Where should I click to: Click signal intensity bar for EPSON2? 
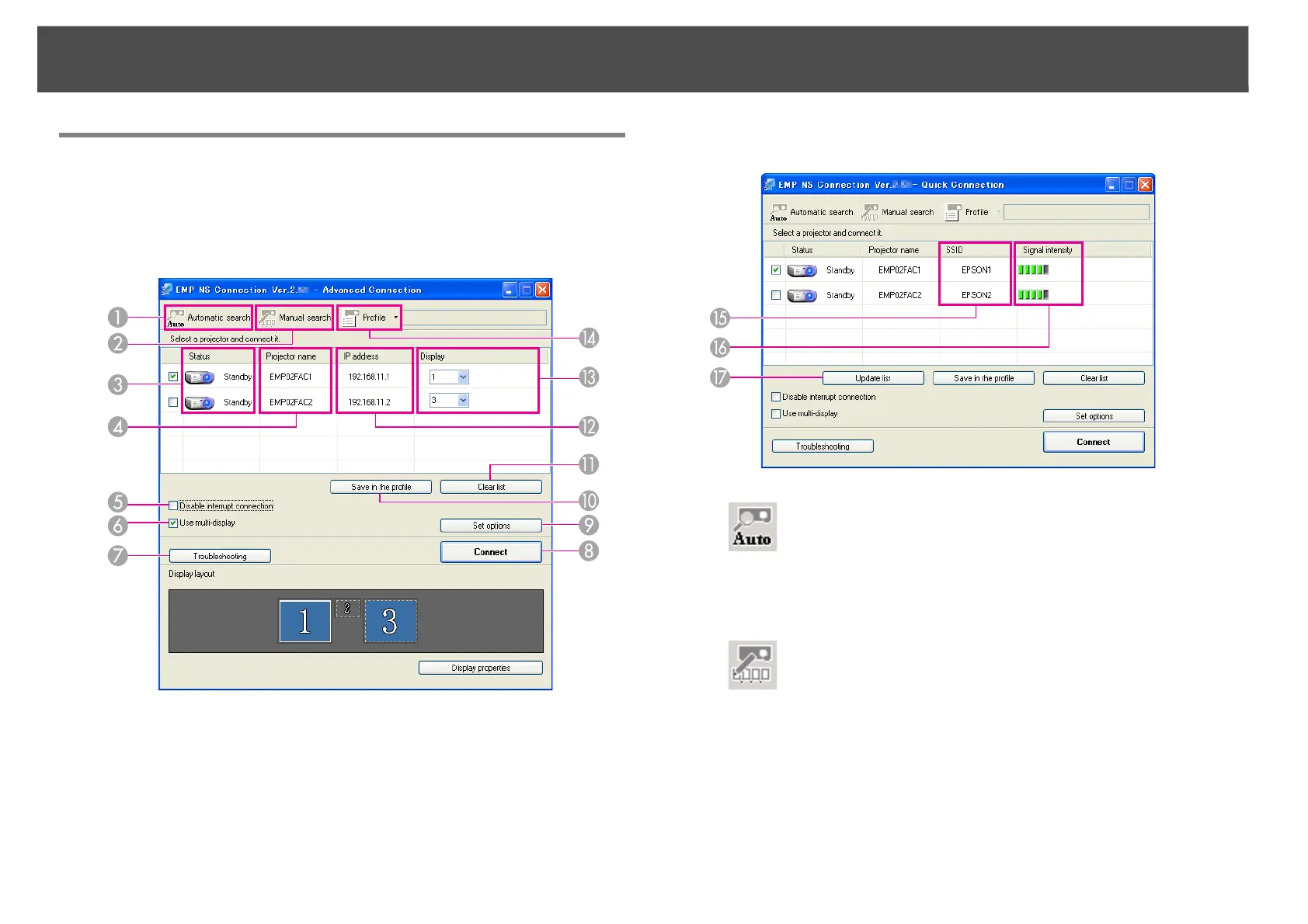click(x=1034, y=295)
